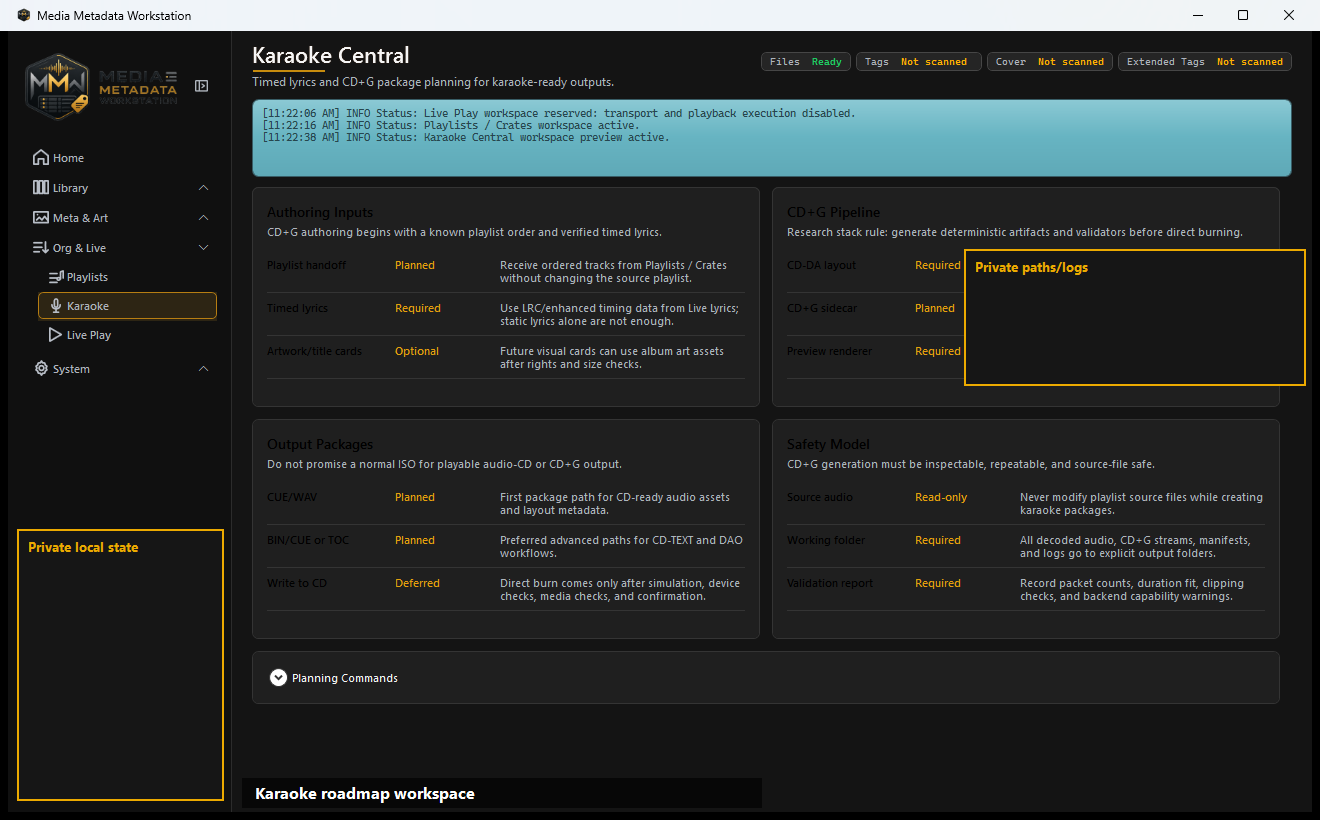This screenshot has width=1320, height=820.
Task: Click the Timed lyrics row label
Action: [x=297, y=308]
